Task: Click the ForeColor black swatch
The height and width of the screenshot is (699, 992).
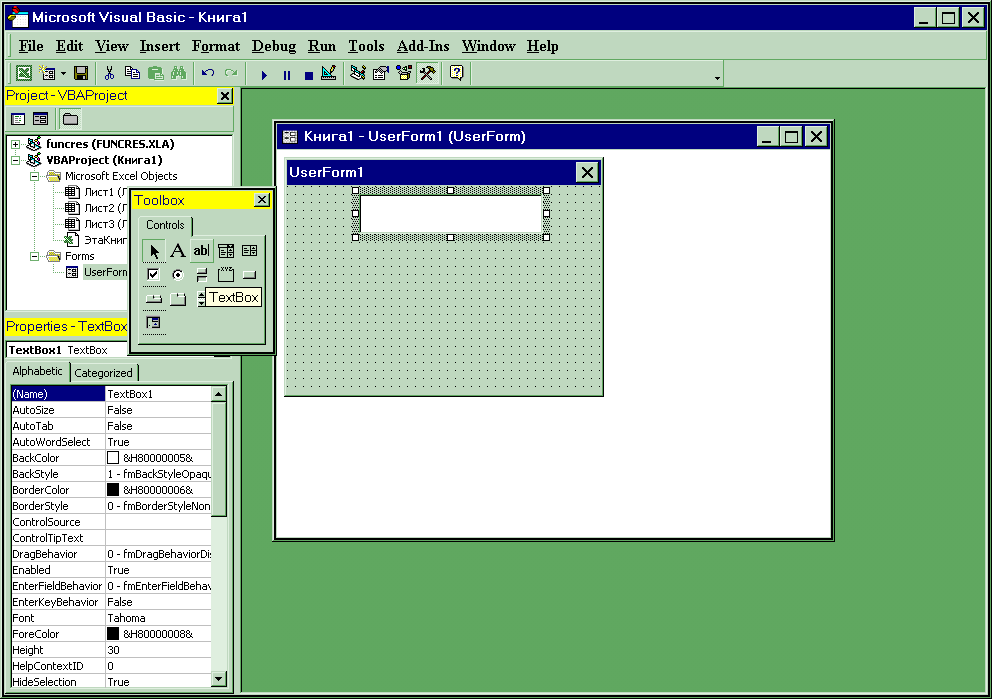Action: coord(113,634)
